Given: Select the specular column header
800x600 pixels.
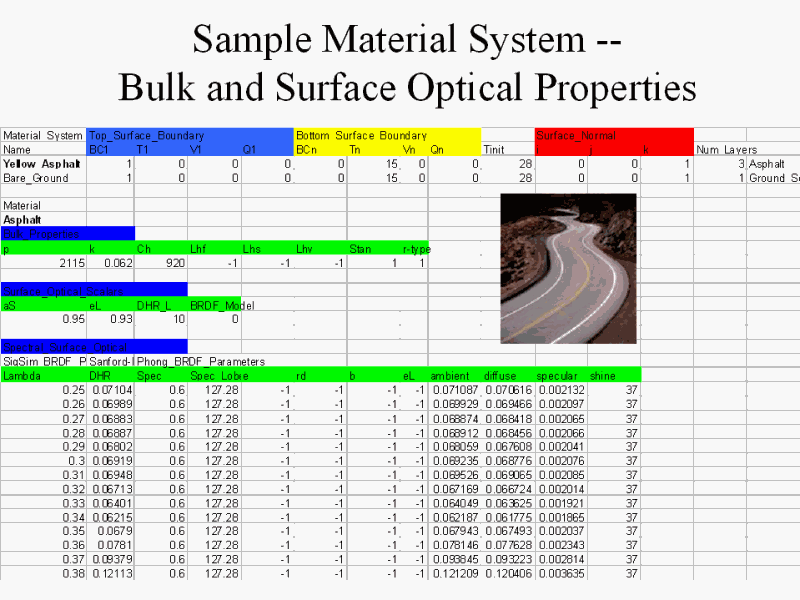Looking at the screenshot, I should (558, 376).
